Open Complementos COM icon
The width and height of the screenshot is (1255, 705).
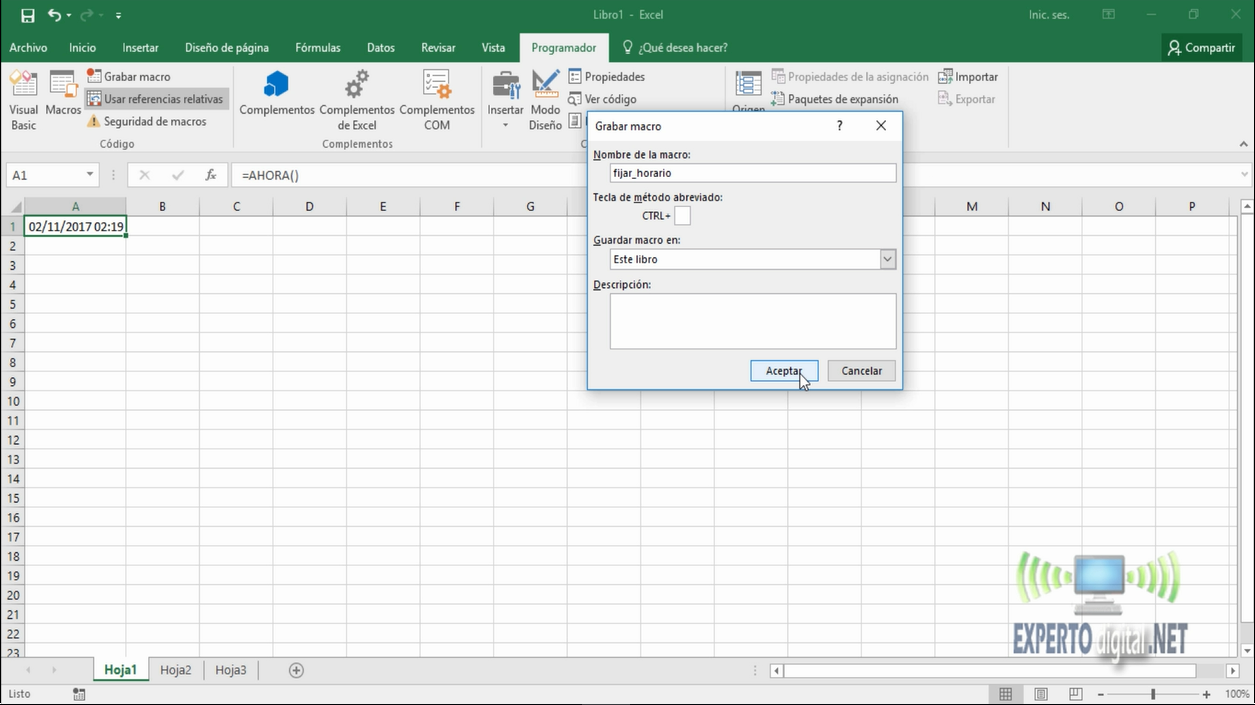coord(437,86)
